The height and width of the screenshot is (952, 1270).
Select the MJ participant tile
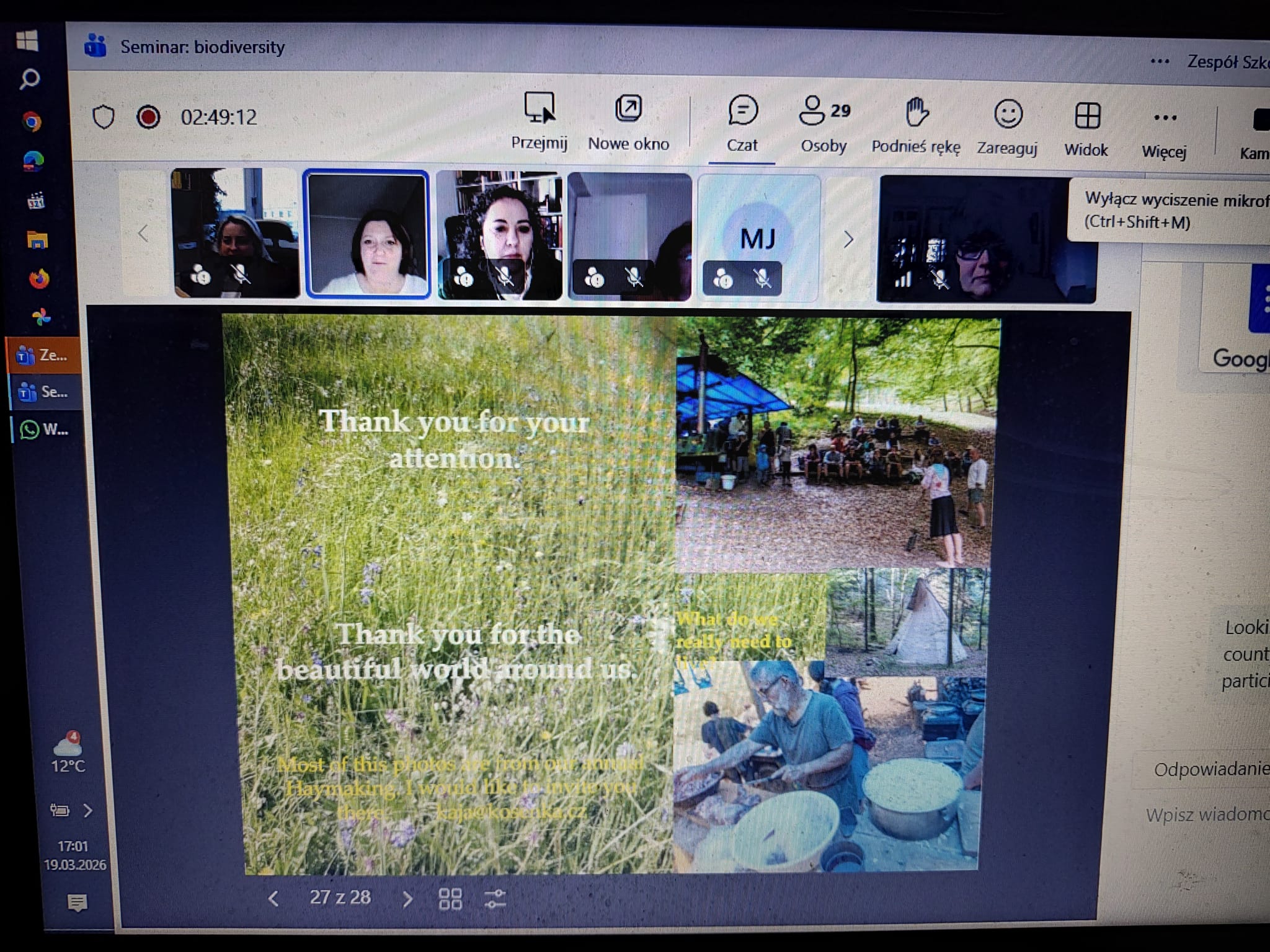click(x=758, y=238)
